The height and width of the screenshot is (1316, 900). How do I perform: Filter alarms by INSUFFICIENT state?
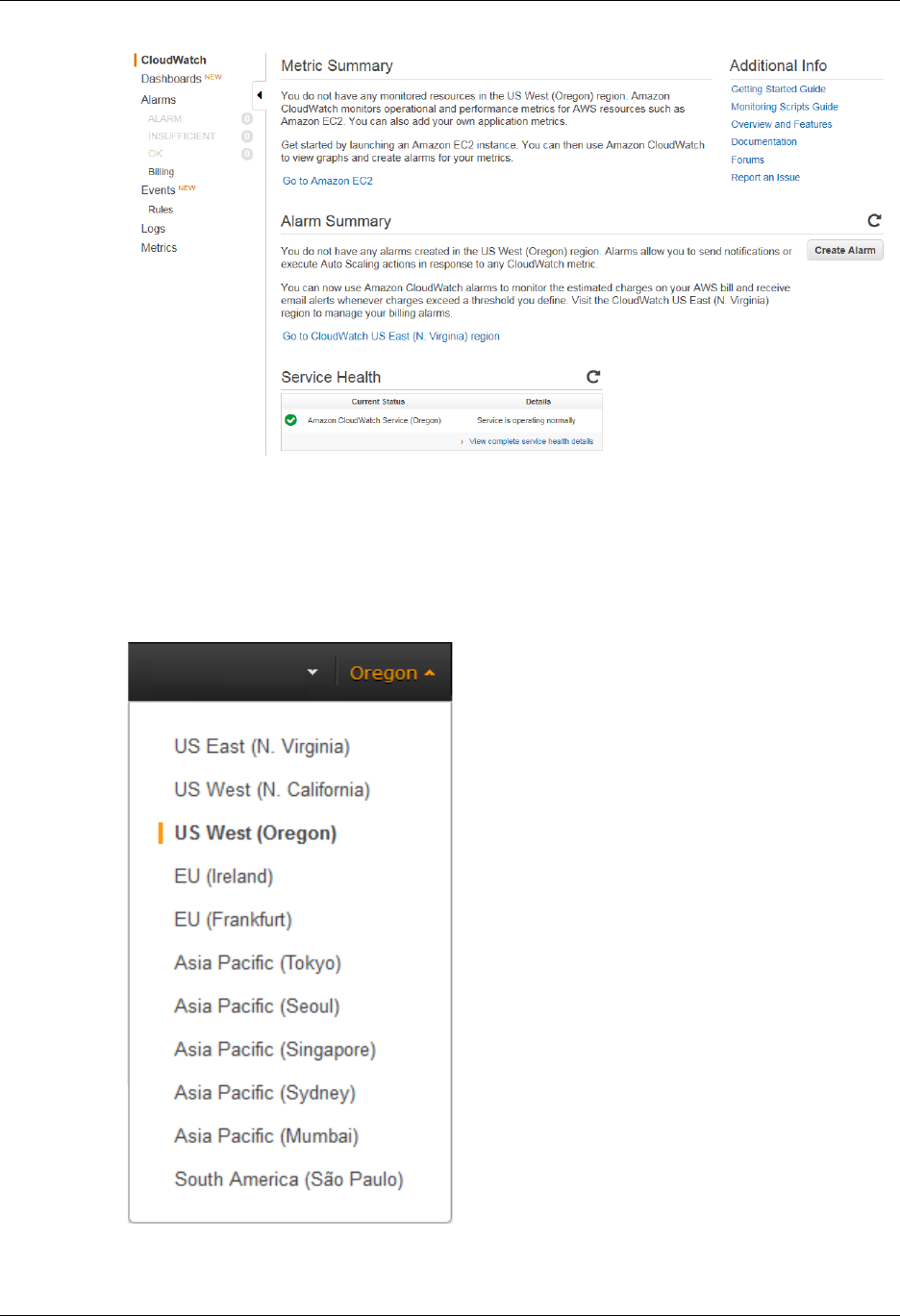click(x=182, y=137)
